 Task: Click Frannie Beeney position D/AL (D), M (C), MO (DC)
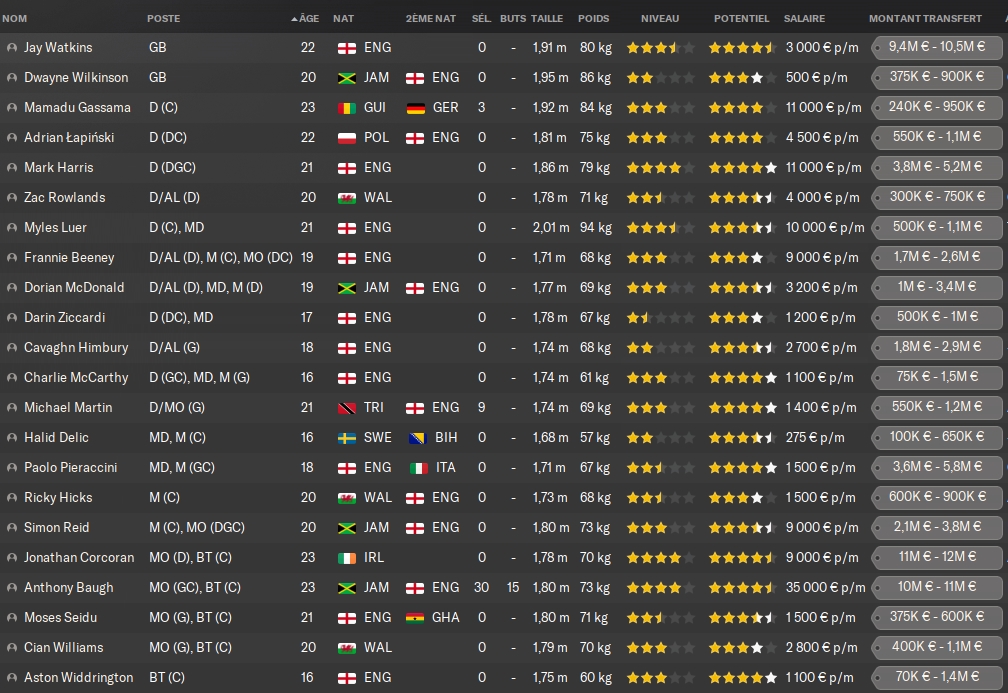tap(221, 258)
